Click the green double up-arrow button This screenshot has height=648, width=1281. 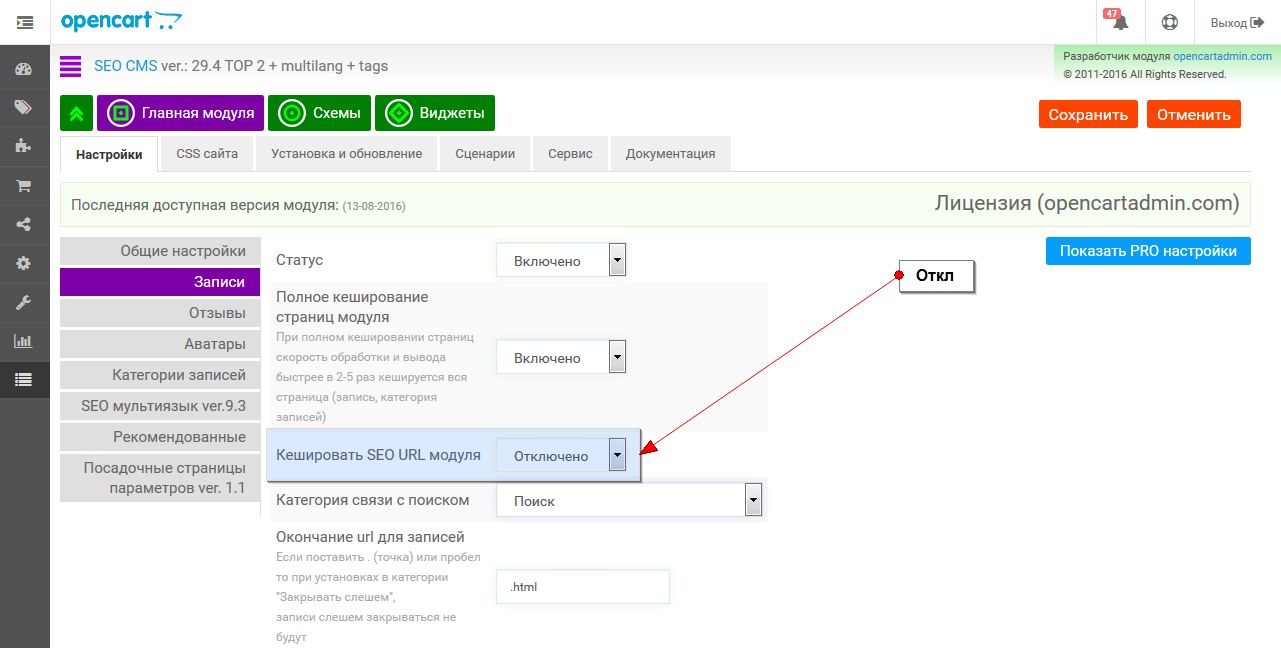click(x=76, y=113)
